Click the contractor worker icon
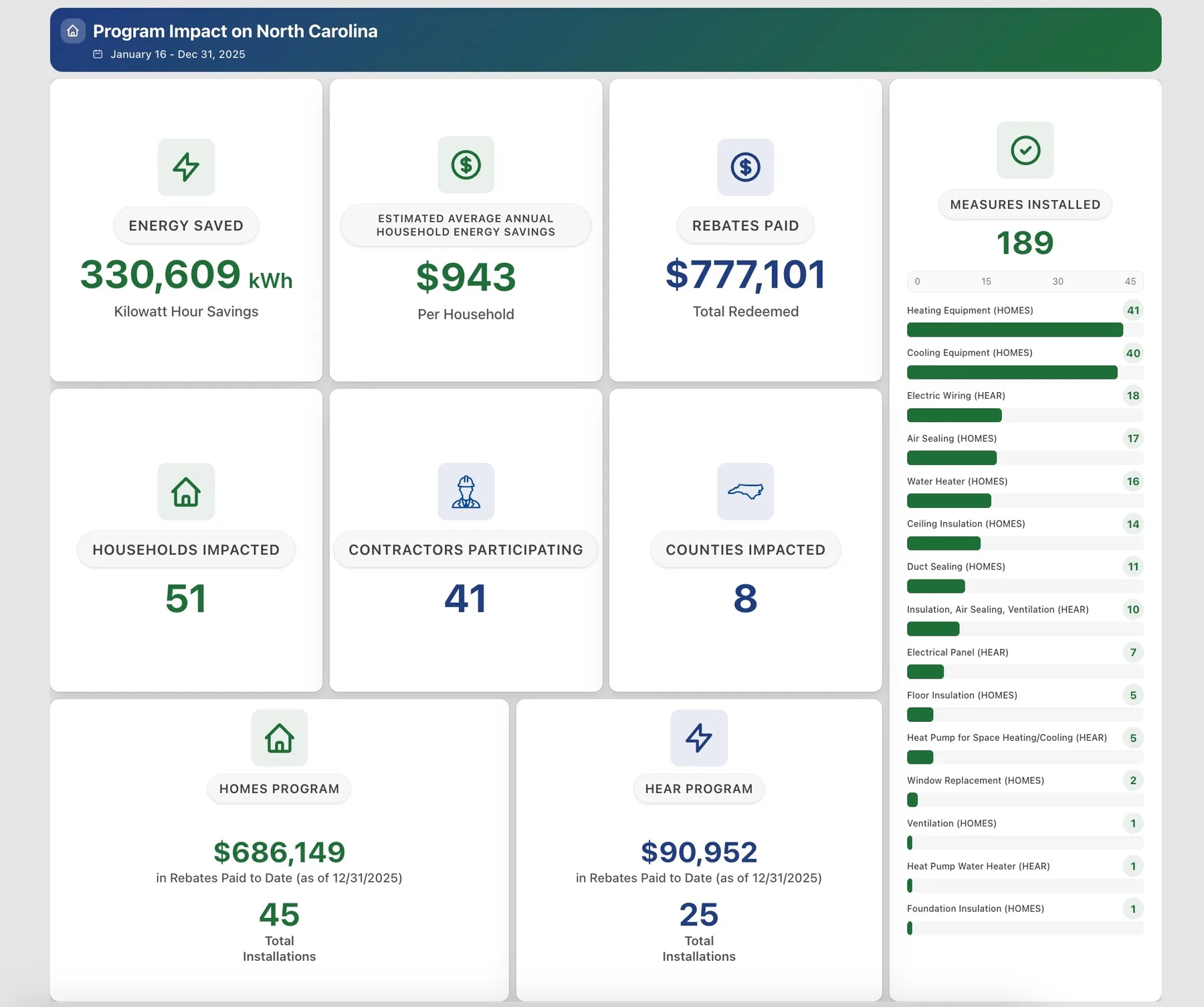 (x=466, y=492)
